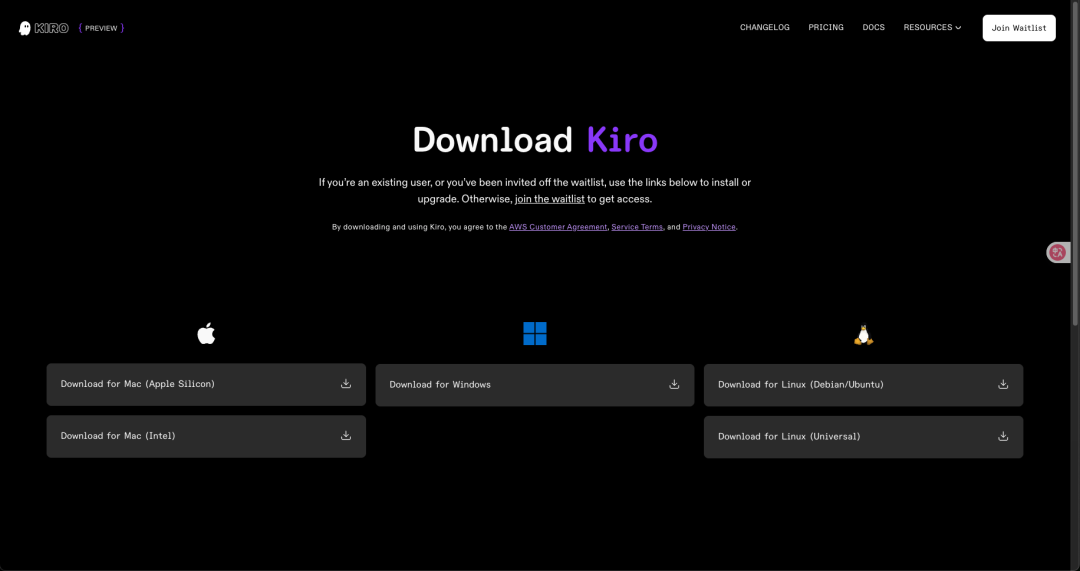The image size is (1080, 571).
Task: Click download arrow for Mac Apple Silicon
Action: (346, 384)
